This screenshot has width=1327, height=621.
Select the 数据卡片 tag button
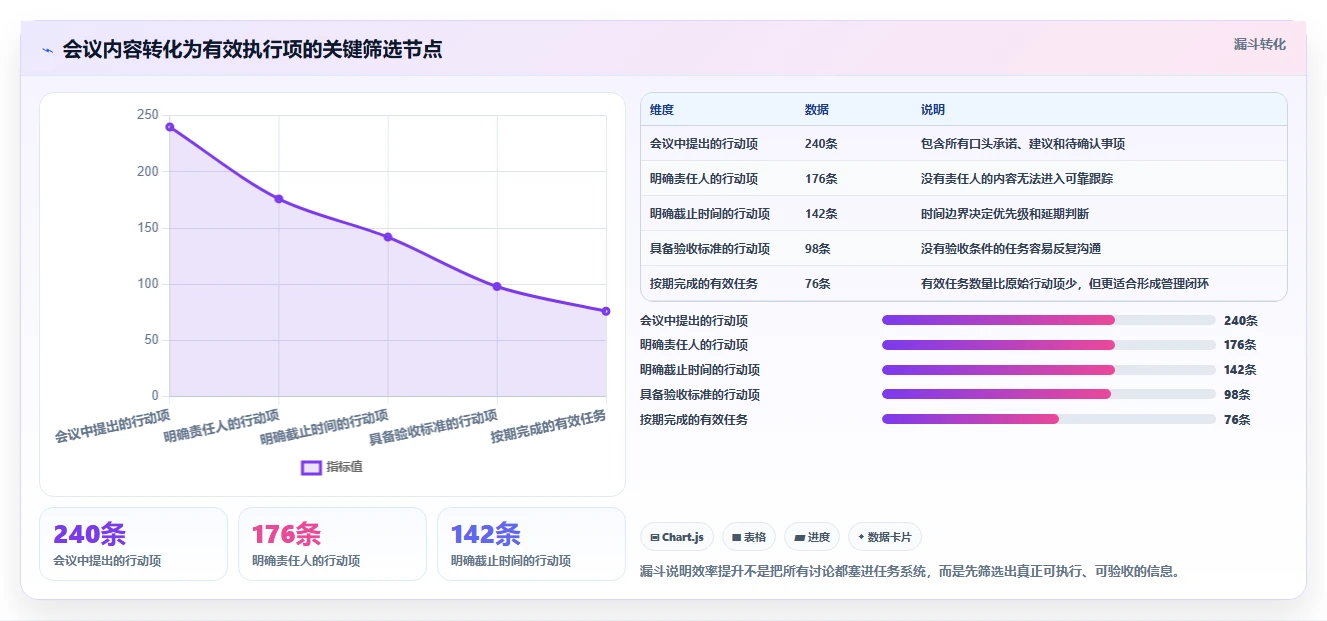coord(884,537)
